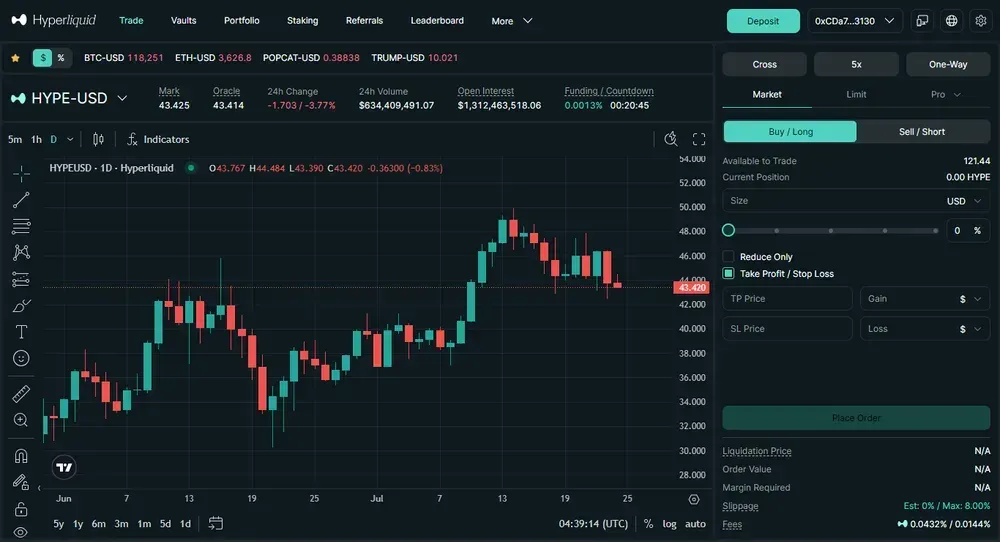Image resolution: width=1000 pixels, height=542 pixels.
Task: Open the forecasting and measurement tools
Action: point(21,279)
